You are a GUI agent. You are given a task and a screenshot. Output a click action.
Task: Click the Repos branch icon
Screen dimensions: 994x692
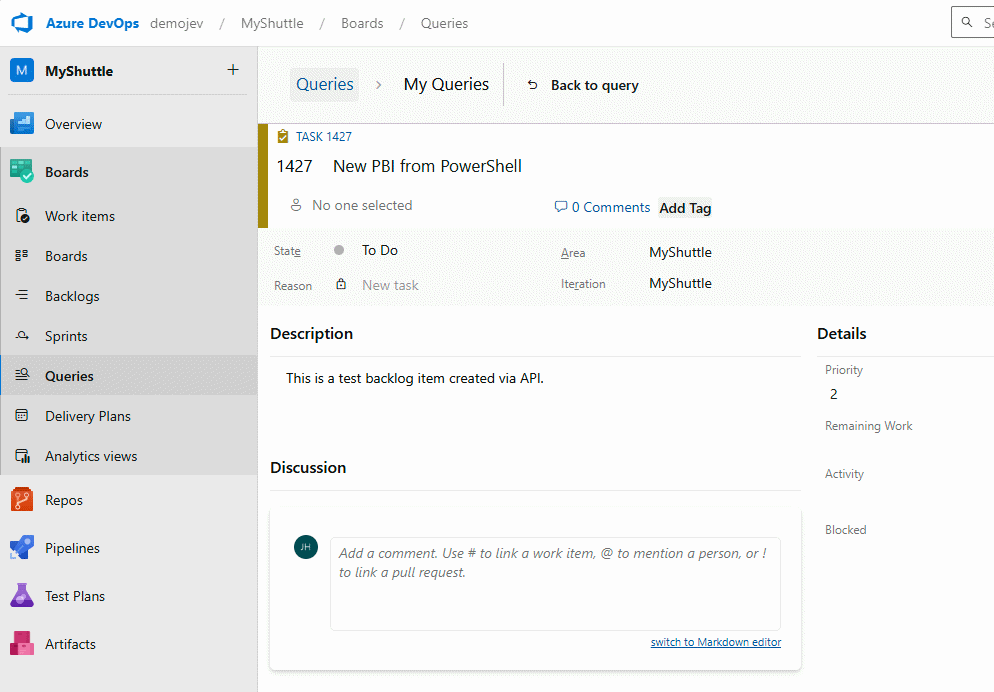22,499
